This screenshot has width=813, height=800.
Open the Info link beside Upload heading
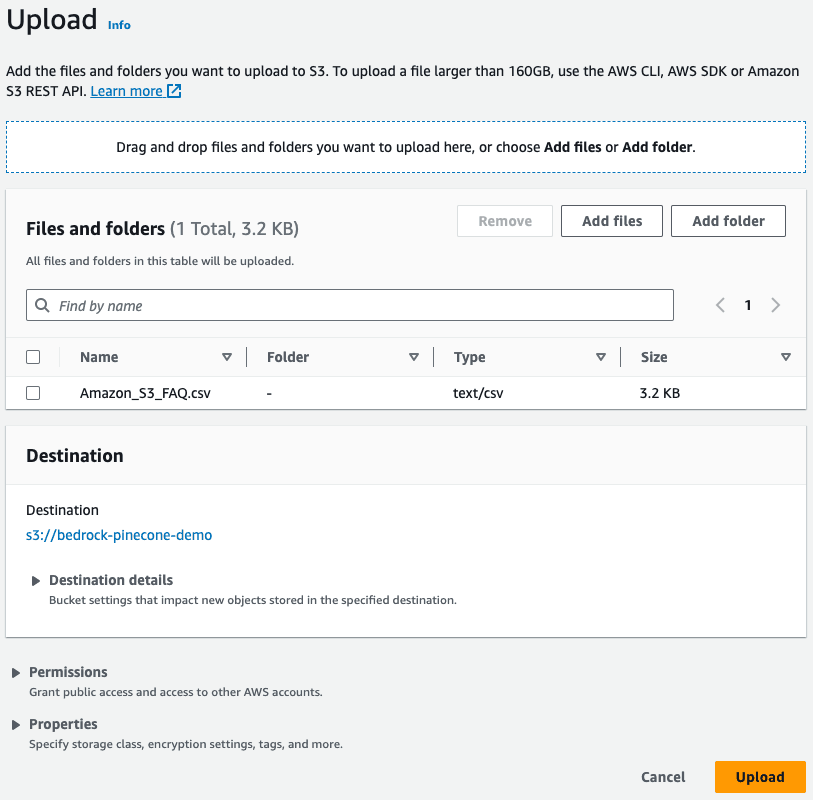119,25
